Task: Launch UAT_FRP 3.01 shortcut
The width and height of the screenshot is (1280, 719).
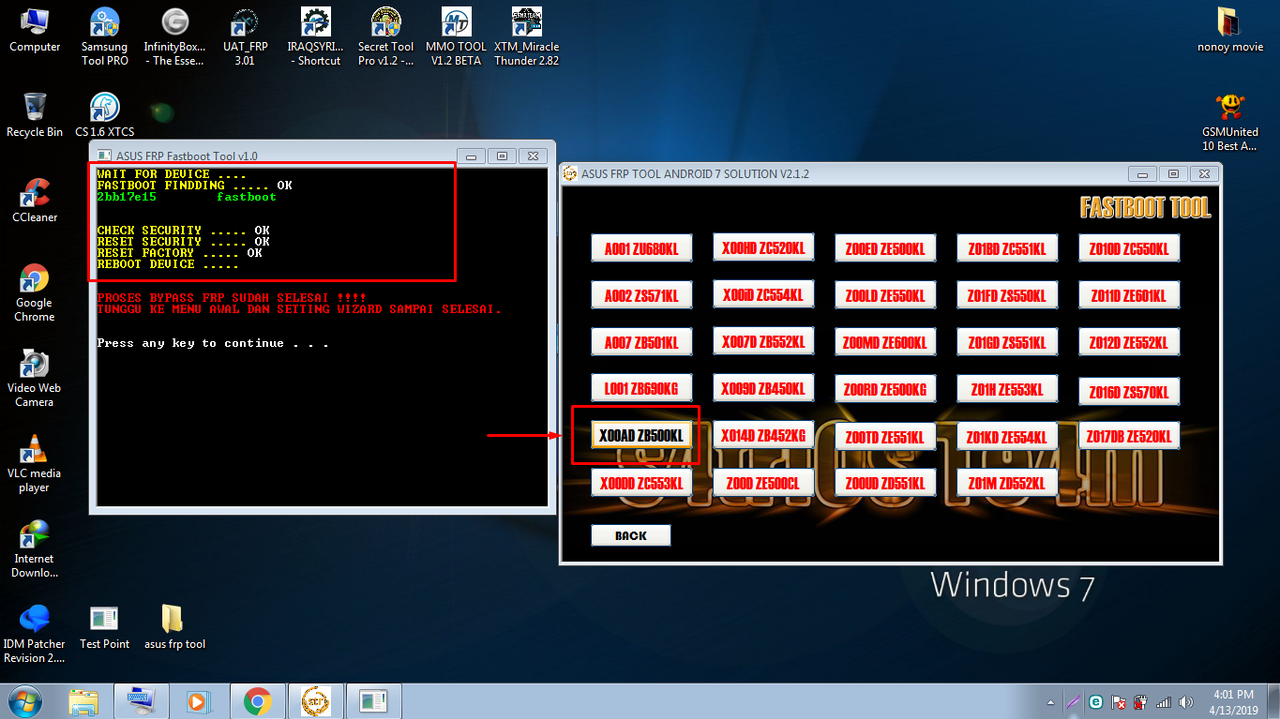Action: (x=244, y=37)
